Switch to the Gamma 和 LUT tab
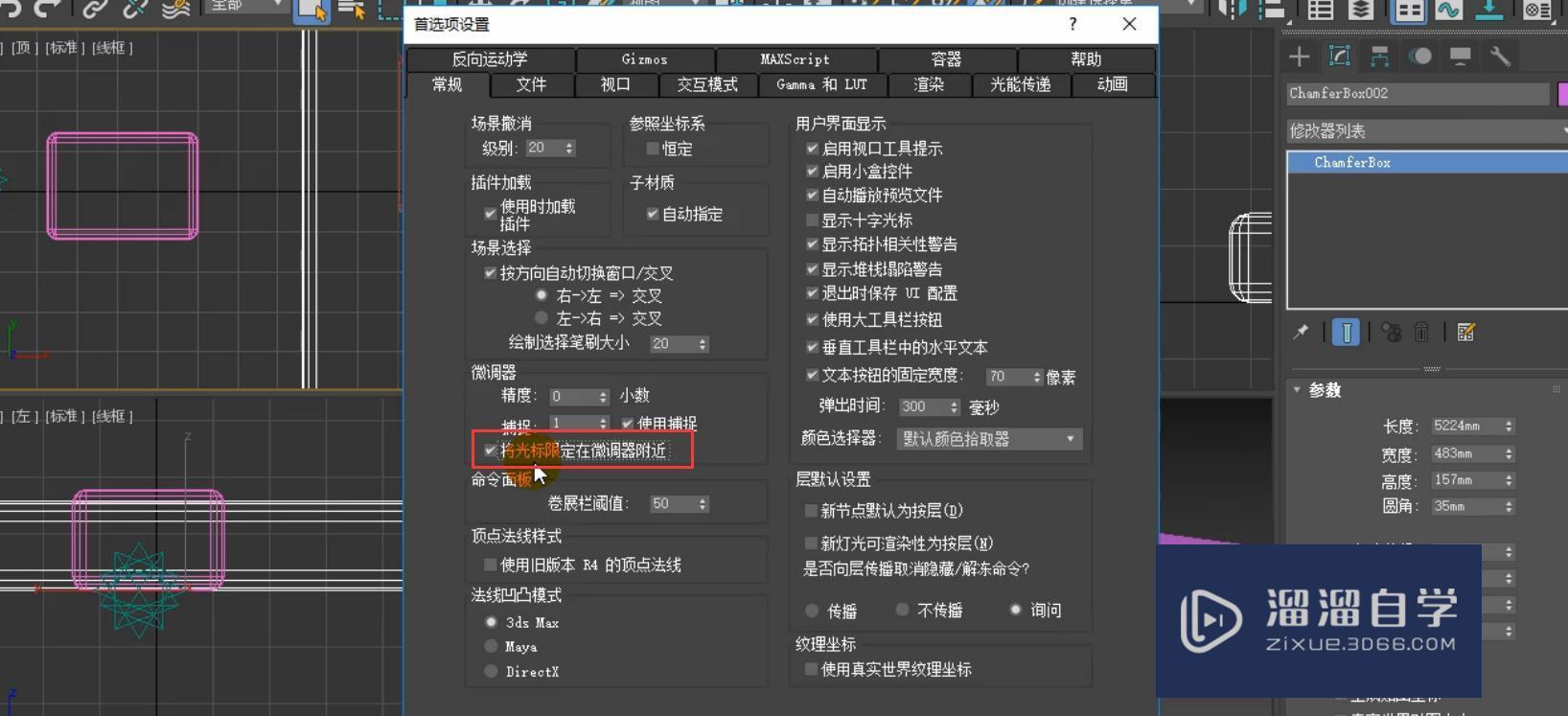 [x=821, y=84]
